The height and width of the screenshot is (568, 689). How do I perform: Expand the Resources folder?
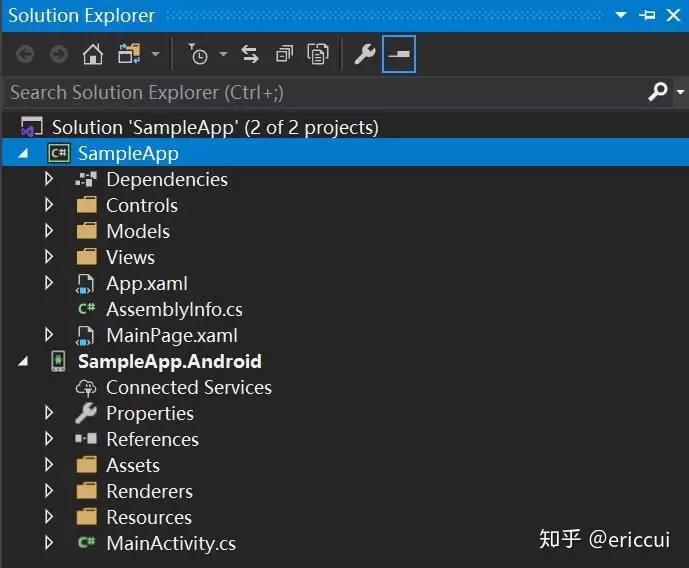49,516
